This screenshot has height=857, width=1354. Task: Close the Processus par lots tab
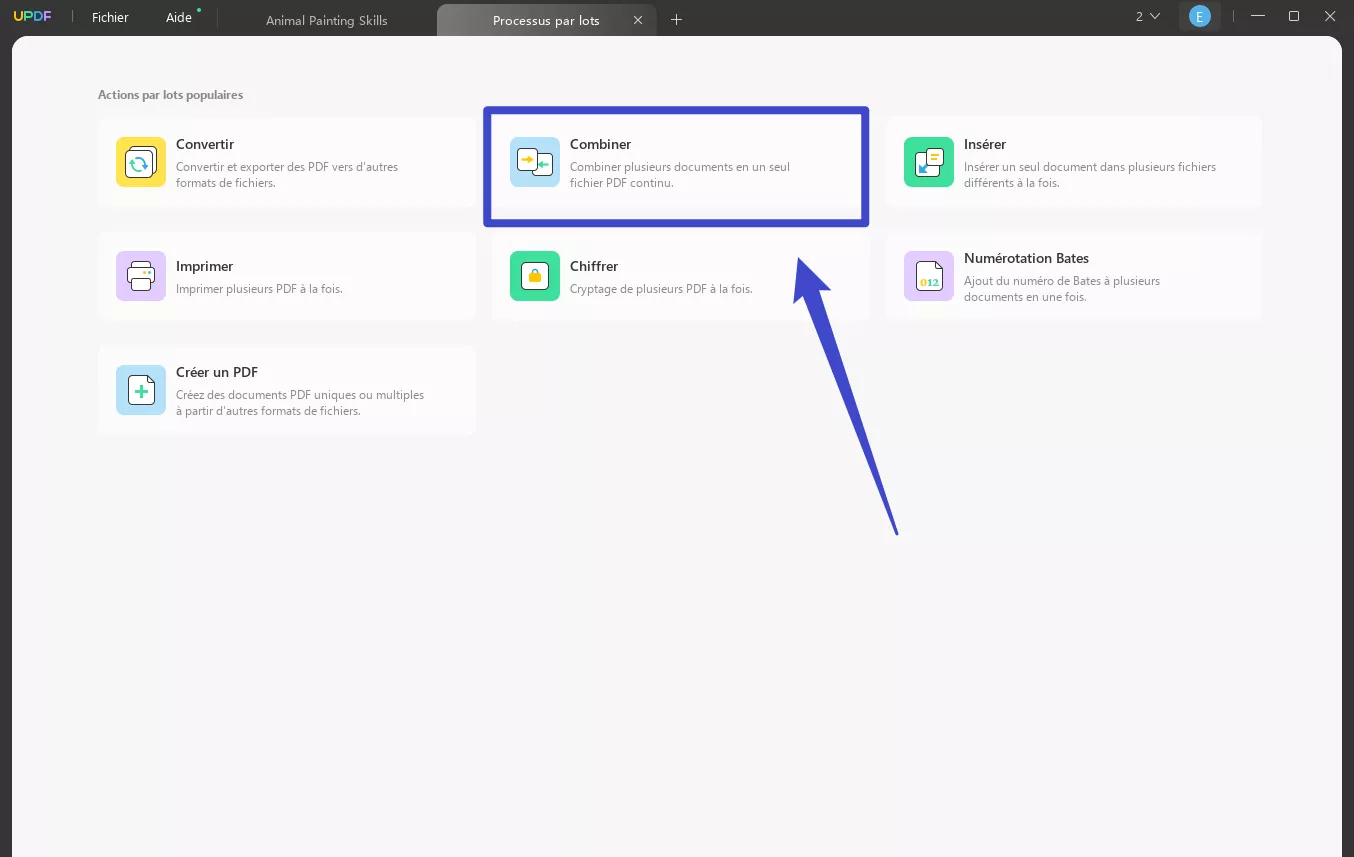click(638, 20)
